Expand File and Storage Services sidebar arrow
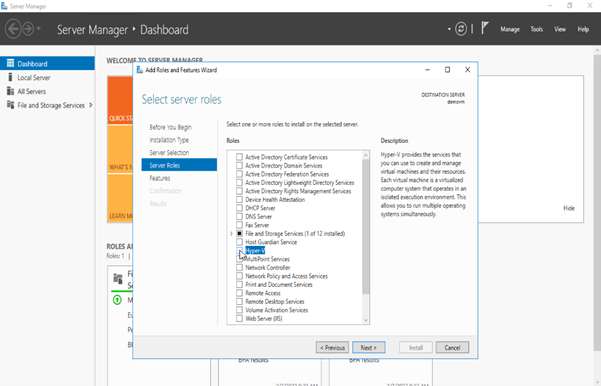The height and width of the screenshot is (386, 601). point(91,105)
